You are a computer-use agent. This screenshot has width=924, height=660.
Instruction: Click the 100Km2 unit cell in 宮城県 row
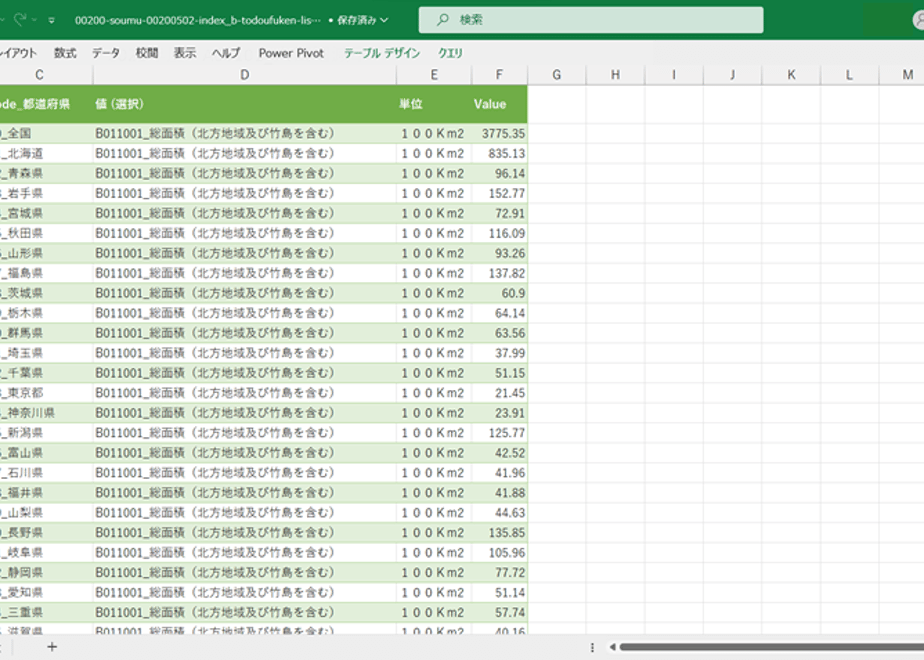pyautogui.click(x=434, y=213)
